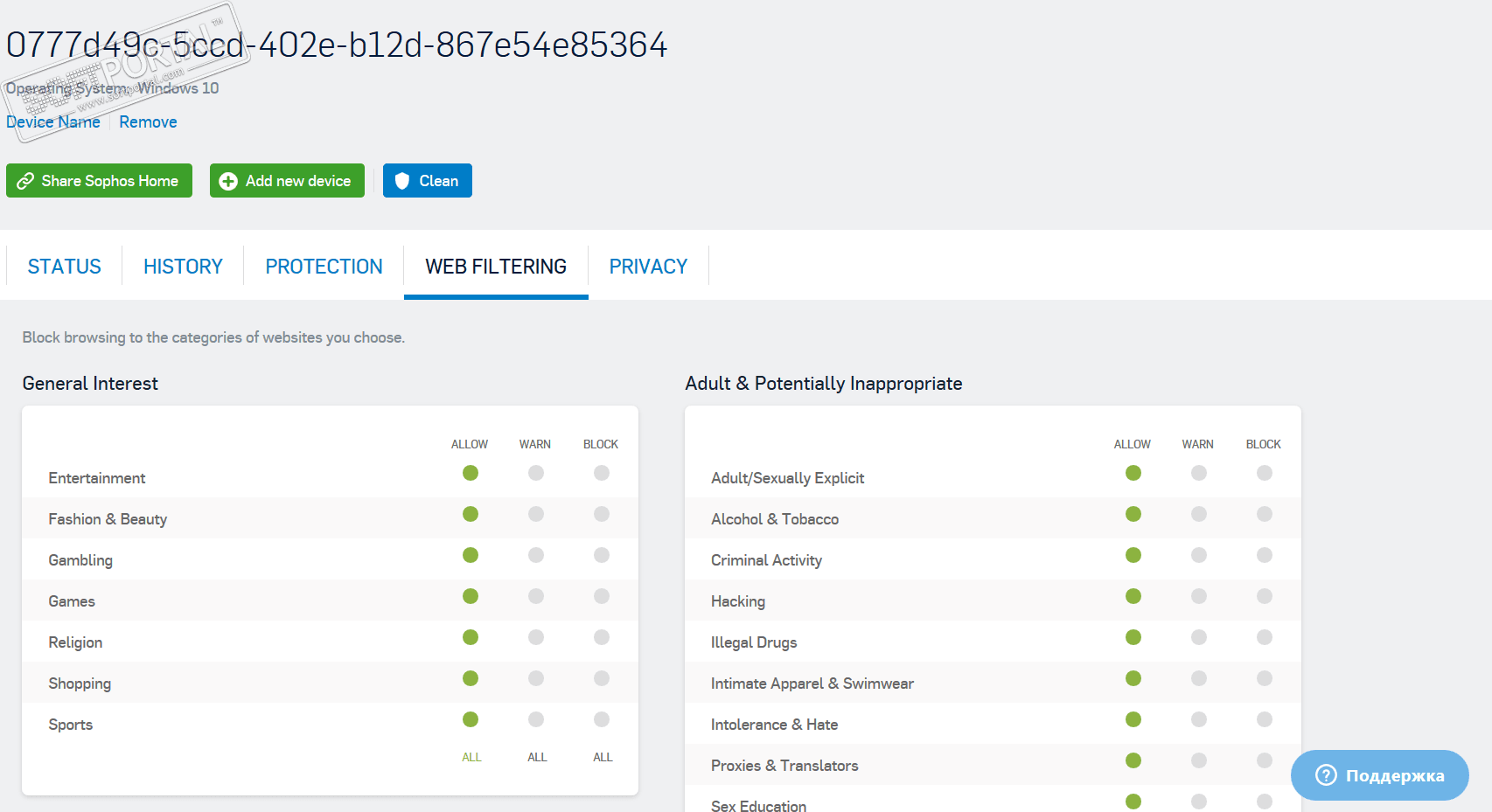Set all General Interest categories to Warn

coord(537,757)
